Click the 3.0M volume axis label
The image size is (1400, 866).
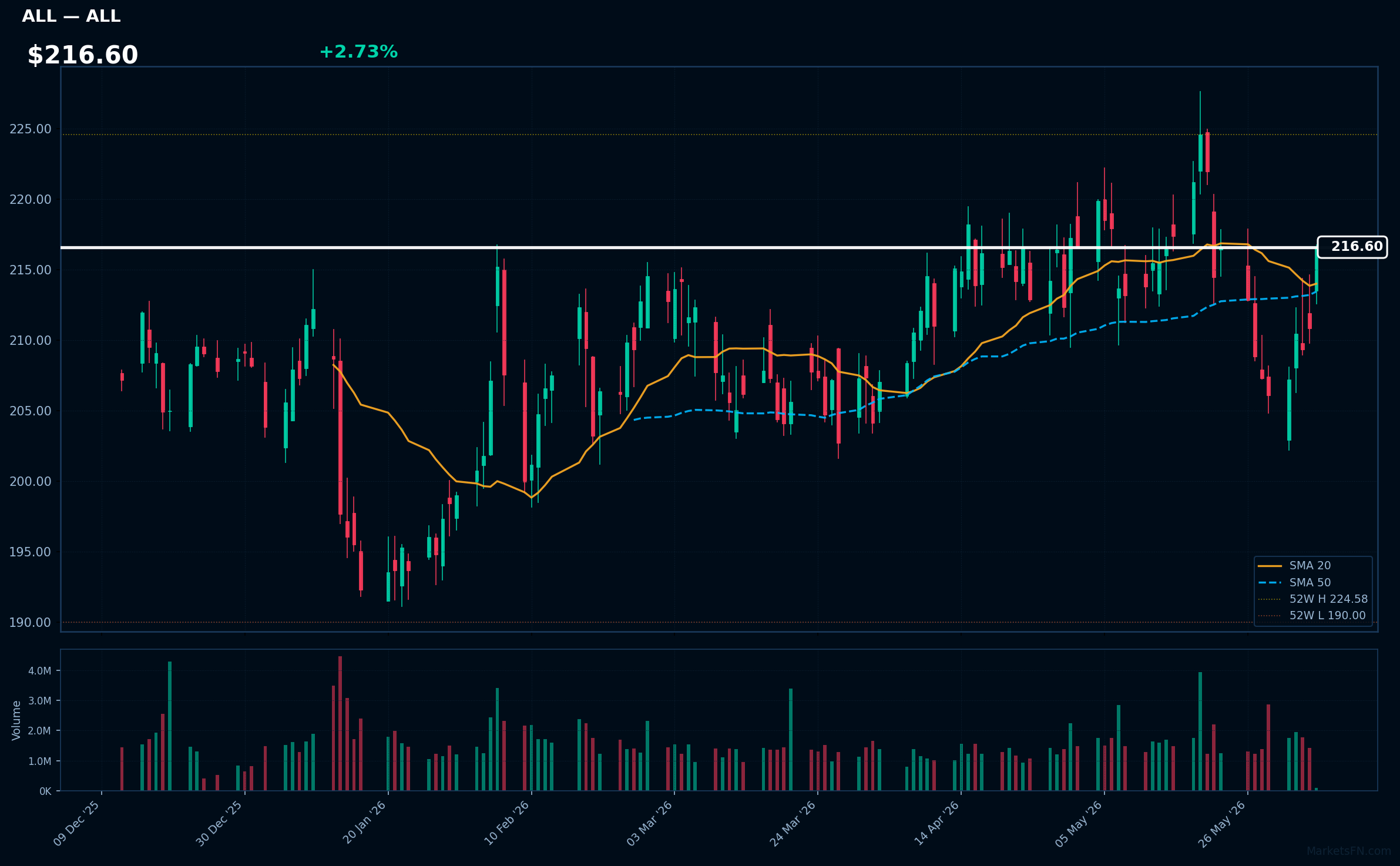(40, 701)
